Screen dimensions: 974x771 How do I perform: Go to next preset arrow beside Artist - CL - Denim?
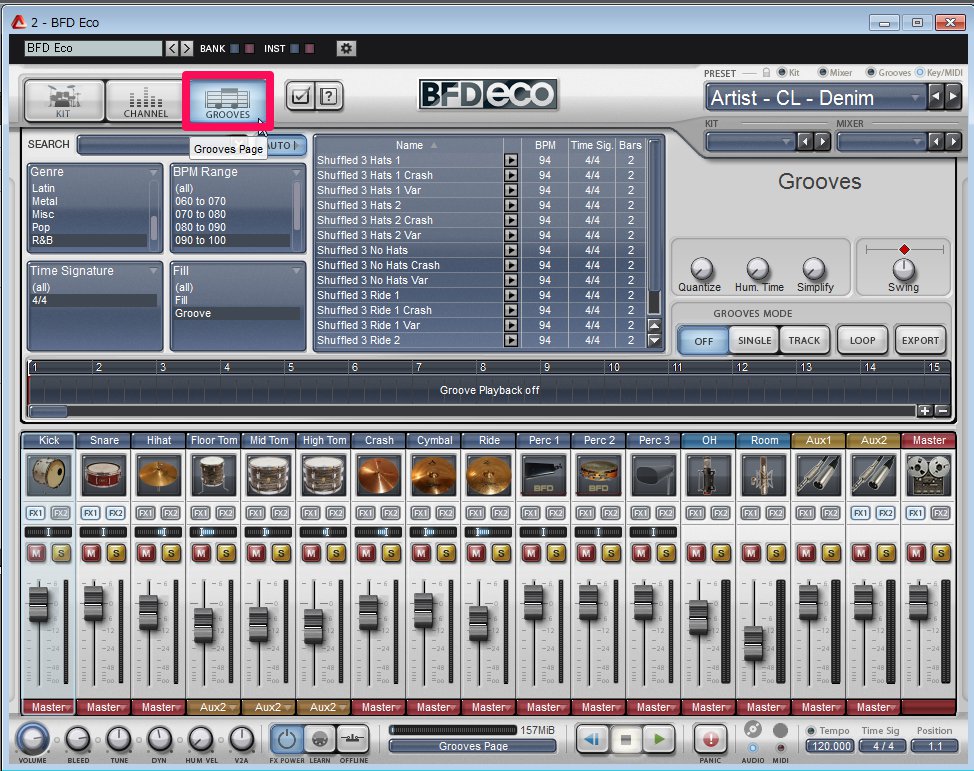pyautogui.click(x=952, y=97)
